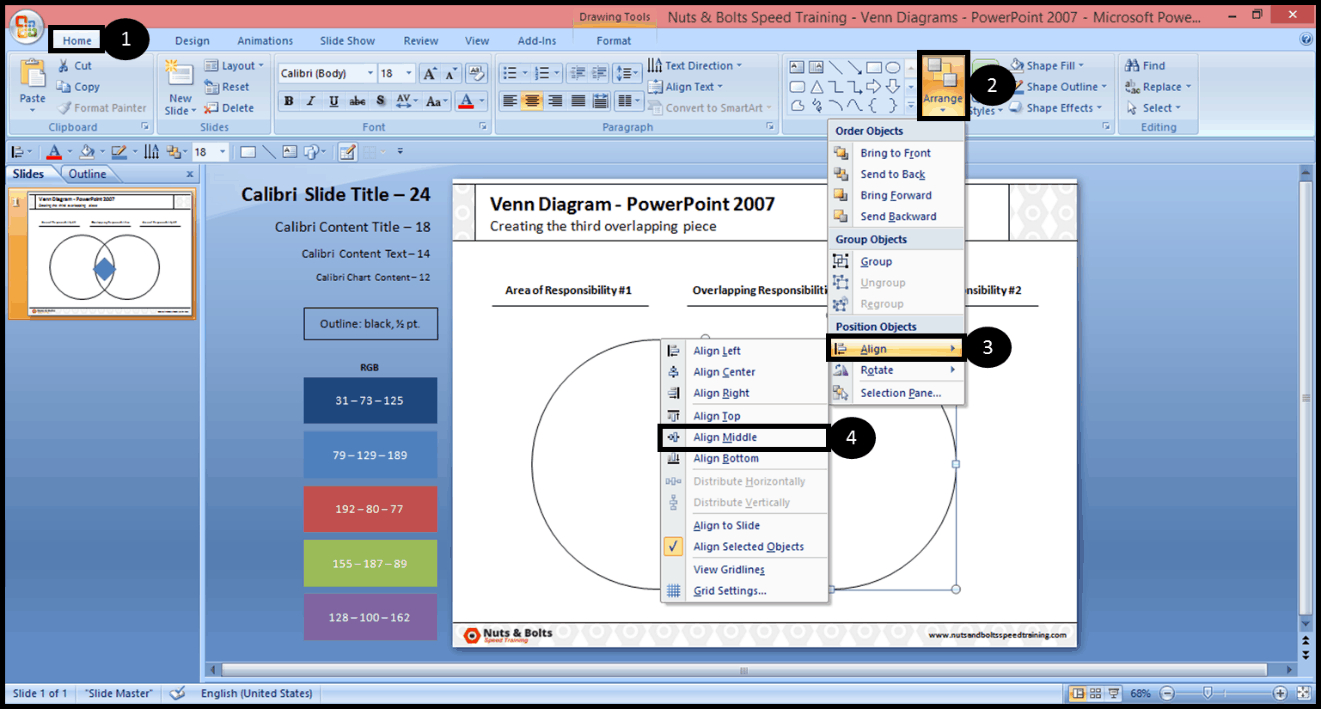Select the slide 1 thumbnail
This screenshot has width=1321, height=709.
[104, 254]
